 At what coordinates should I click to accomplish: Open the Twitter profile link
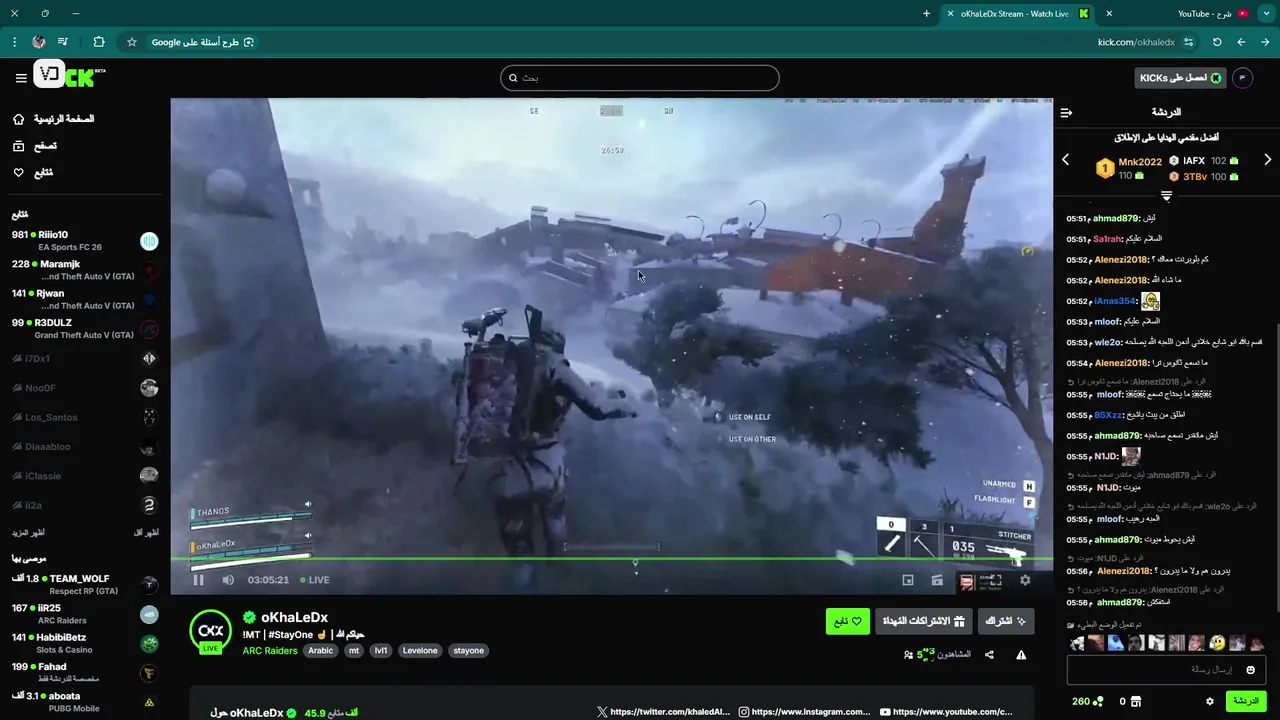663,712
